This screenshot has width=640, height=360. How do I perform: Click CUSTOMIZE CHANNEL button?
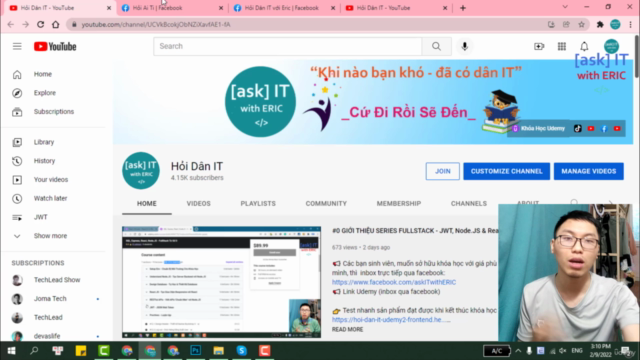(x=507, y=171)
